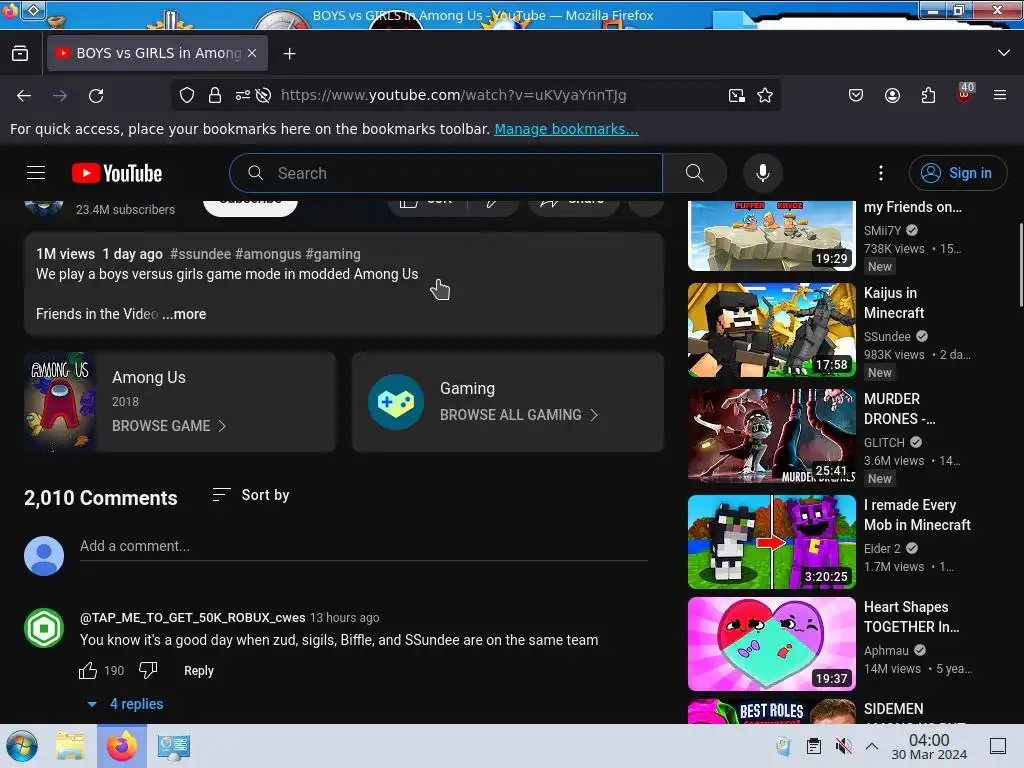Open Sort by comments dropdown
The width and height of the screenshot is (1024, 768).
(251, 495)
